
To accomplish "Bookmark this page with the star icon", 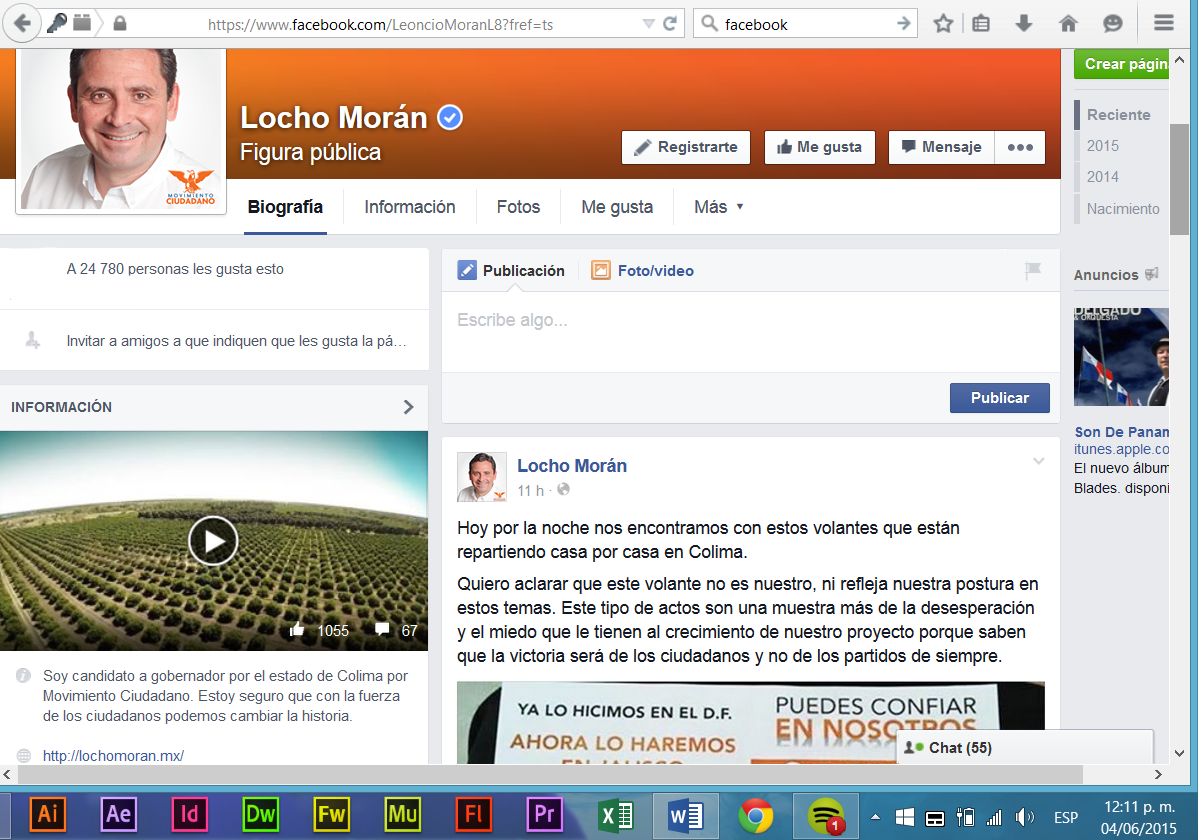I will (944, 24).
